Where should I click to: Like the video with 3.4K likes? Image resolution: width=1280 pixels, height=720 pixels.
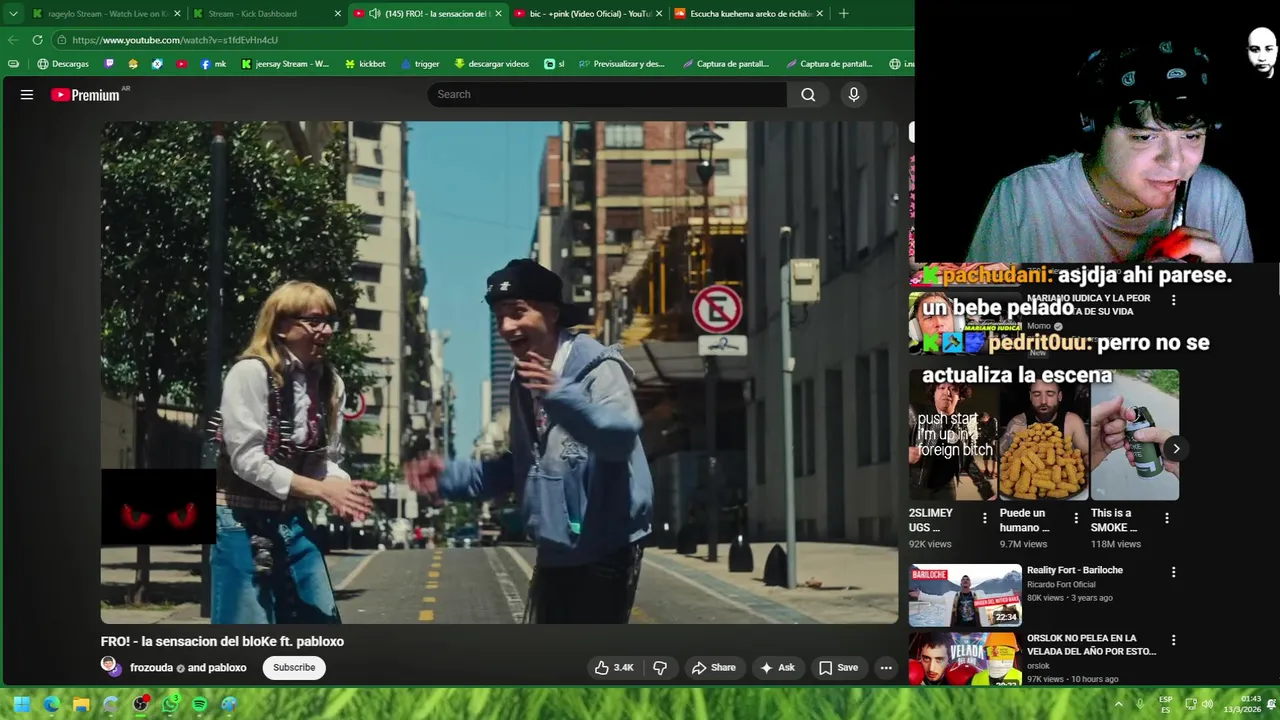pos(614,668)
